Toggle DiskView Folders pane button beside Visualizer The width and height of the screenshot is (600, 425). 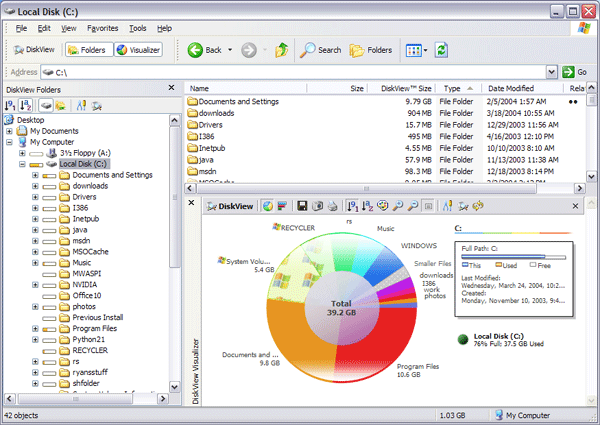click(x=89, y=50)
